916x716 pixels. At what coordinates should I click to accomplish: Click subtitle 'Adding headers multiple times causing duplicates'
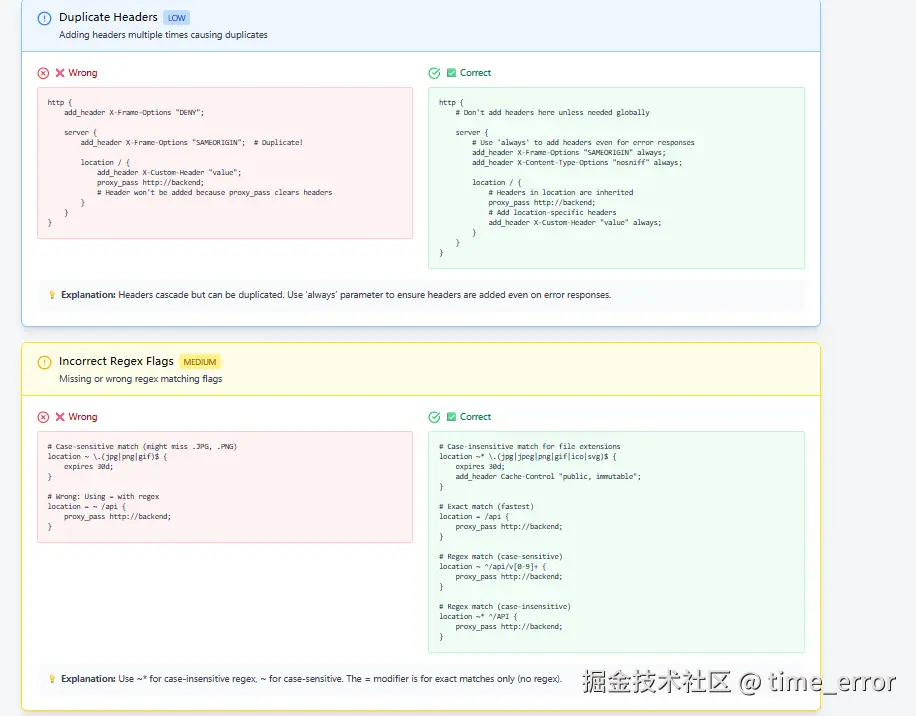[163, 35]
